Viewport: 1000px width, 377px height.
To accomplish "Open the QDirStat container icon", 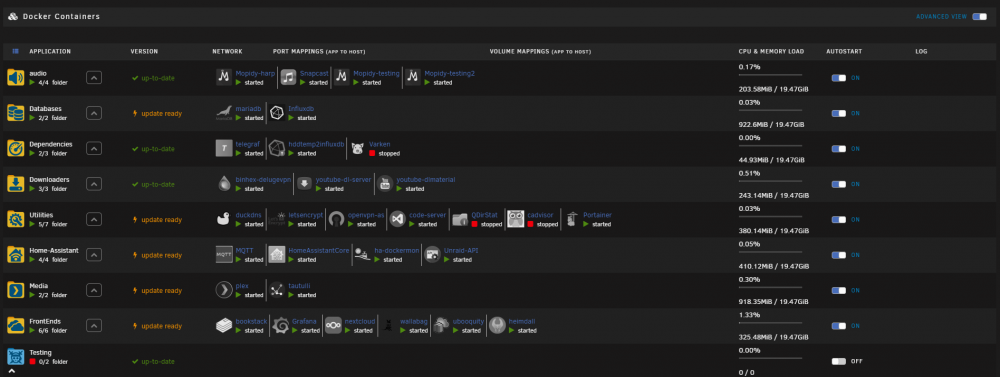I will [x=459, y=219].
